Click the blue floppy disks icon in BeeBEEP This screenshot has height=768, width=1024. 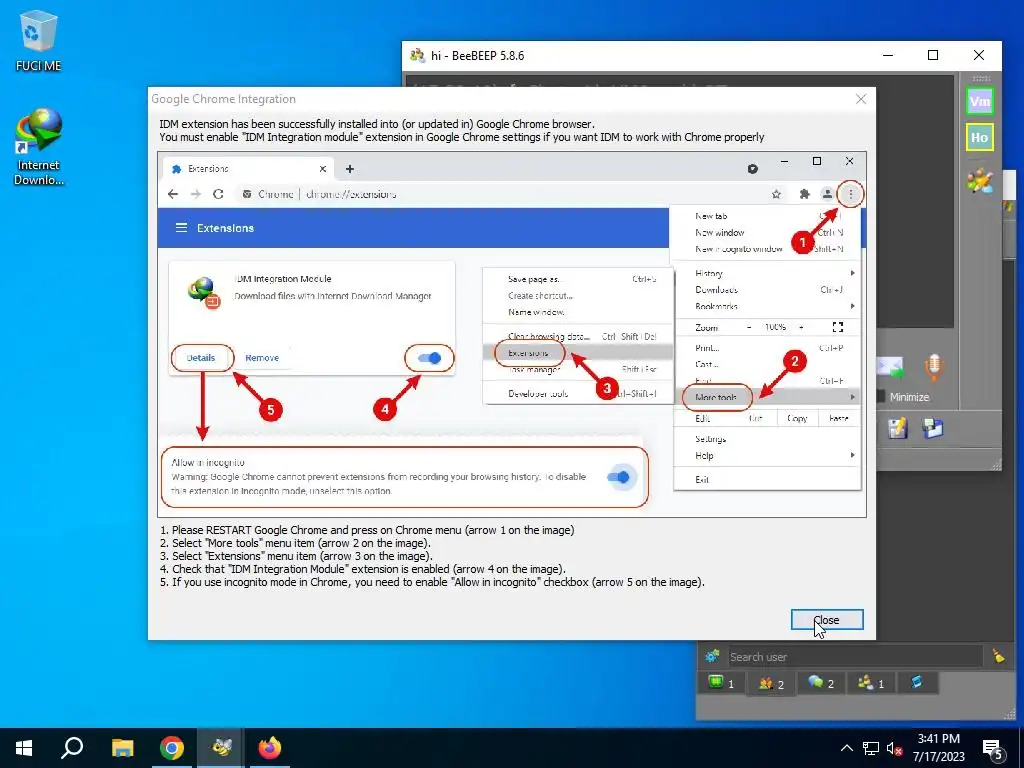click(933, 428)
